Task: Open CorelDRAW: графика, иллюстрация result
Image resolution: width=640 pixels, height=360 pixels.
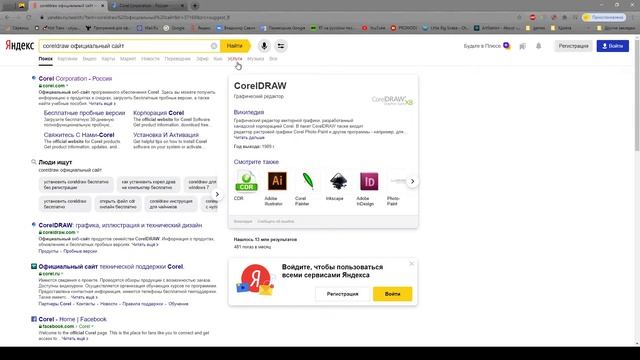Action: [x=120, y=225]
